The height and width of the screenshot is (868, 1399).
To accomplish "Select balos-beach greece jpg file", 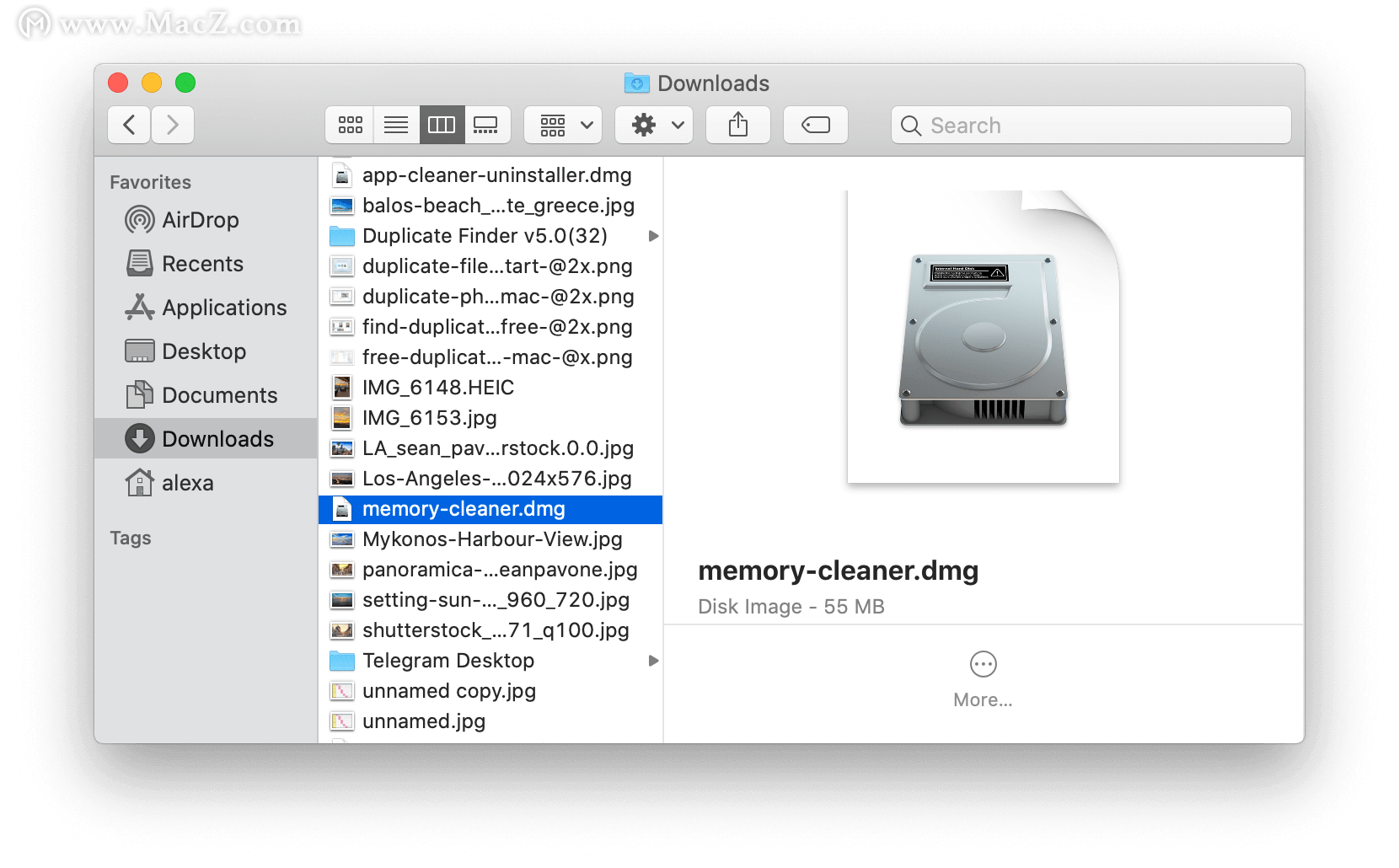I will (490, 206).
